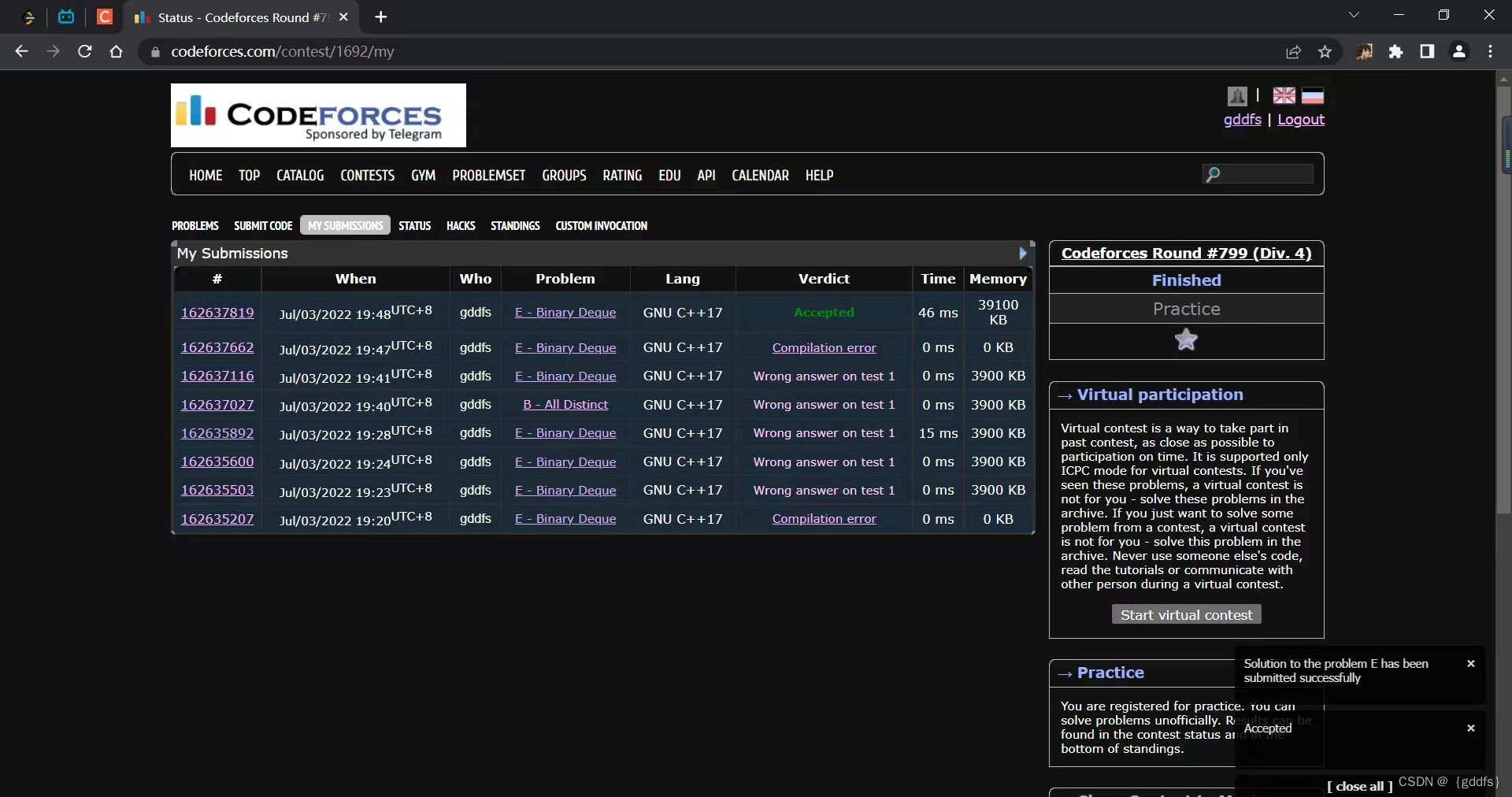Image resolution: width=1512 pixels, height=797 pixels.
Task: Open the Chrome three-dot menu
Action: pyautogui.click(x=1490, y=51)
